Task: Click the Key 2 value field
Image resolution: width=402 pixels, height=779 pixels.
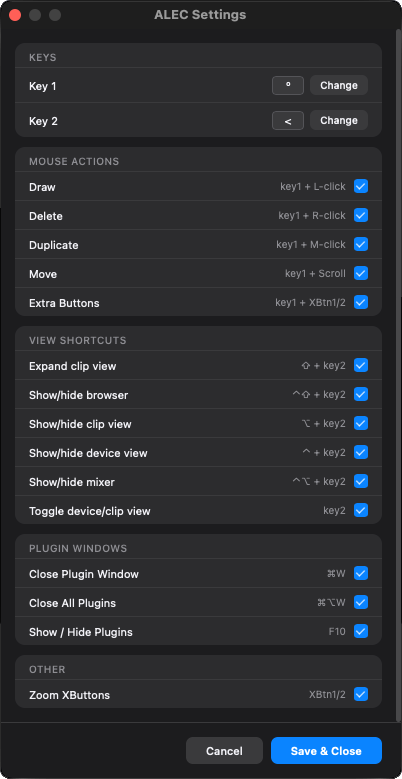Action: pos(288,120)
